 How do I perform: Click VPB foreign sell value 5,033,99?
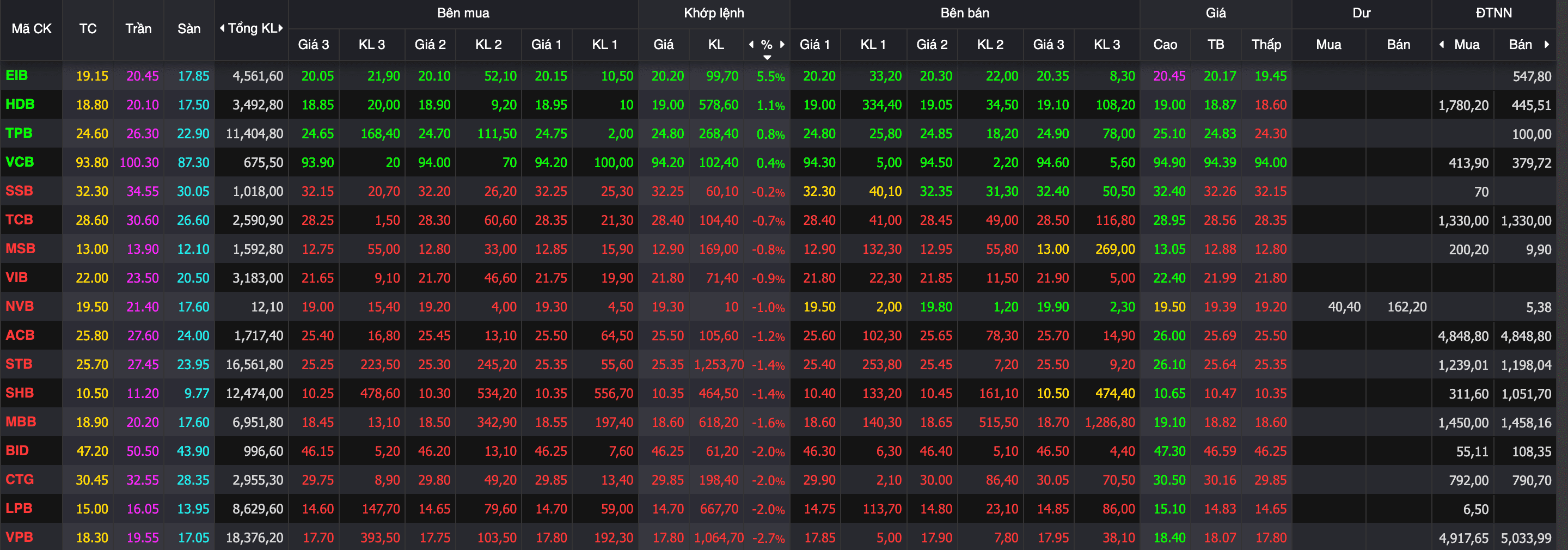[1526, 539]
